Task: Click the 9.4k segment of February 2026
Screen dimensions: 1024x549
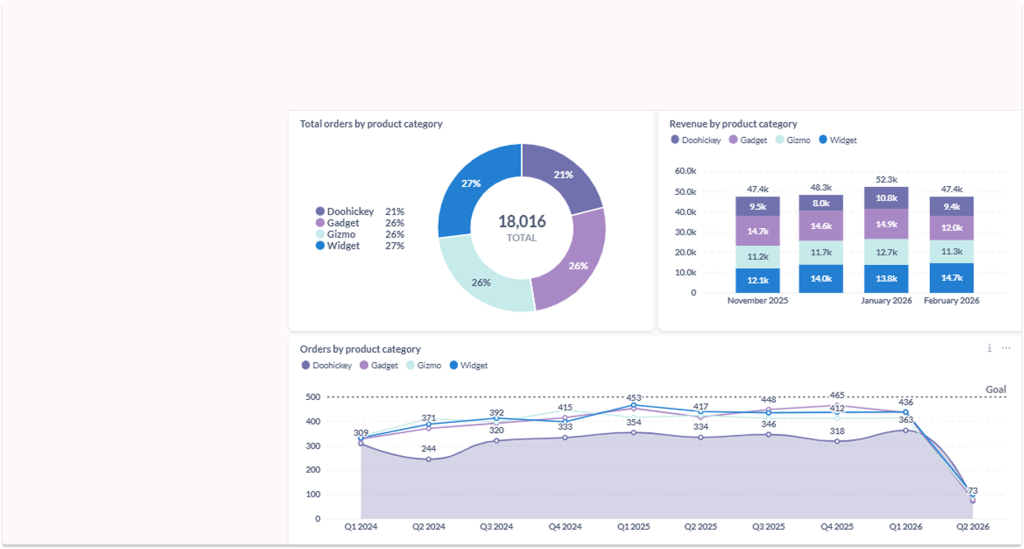Action: point(952,206)
